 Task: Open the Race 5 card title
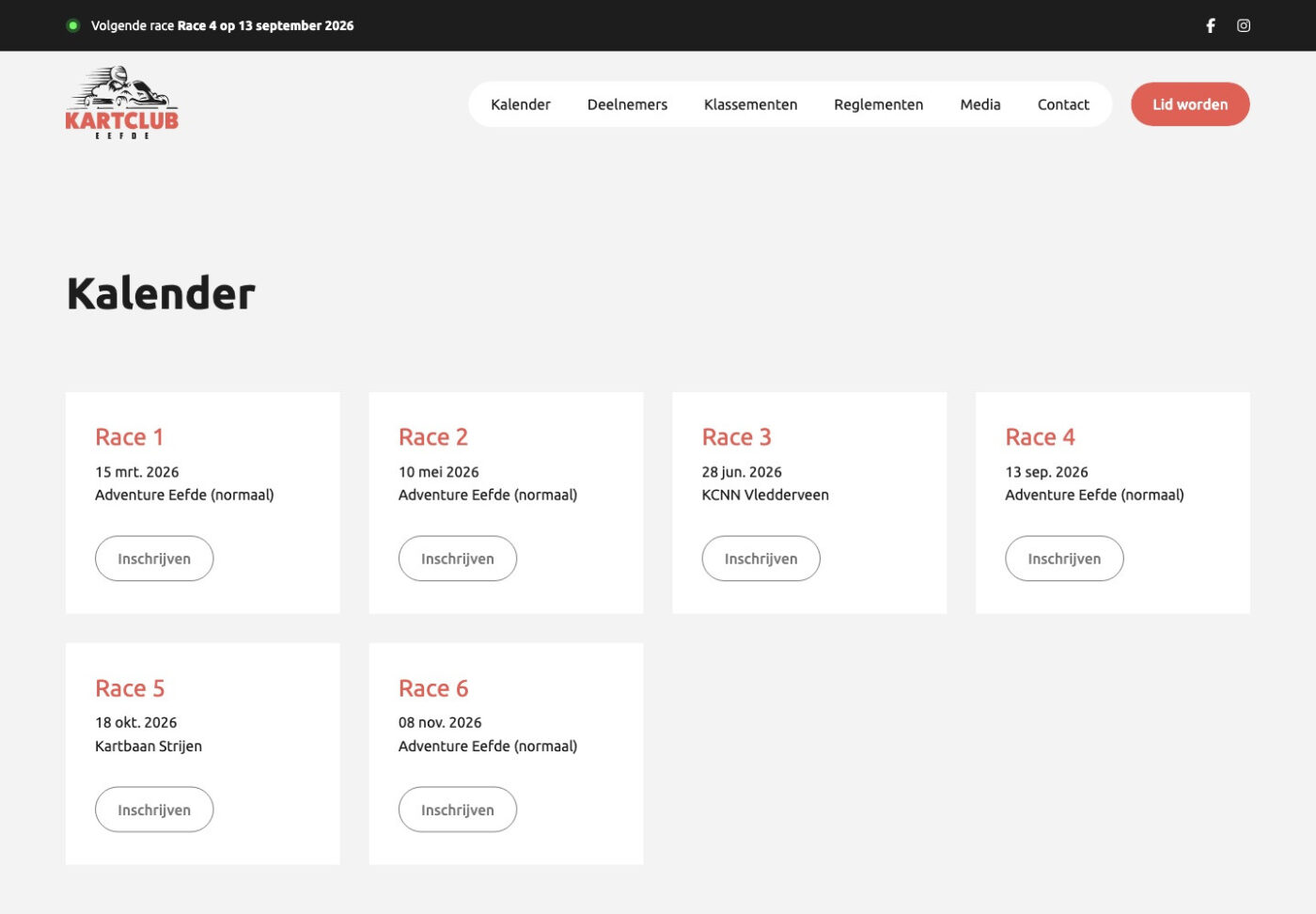click(x=130, y=688)
